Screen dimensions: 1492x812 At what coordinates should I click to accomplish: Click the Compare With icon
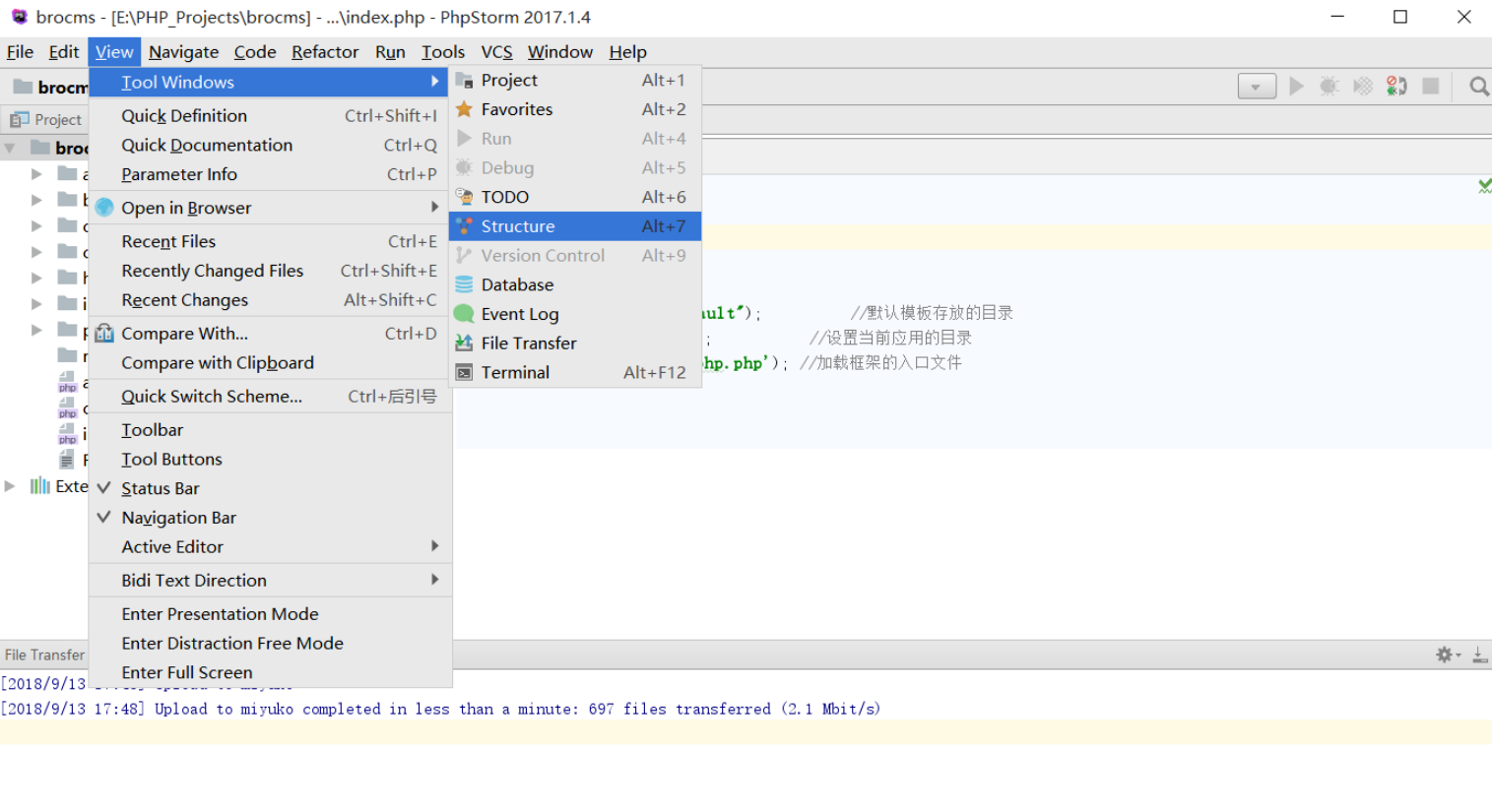click(x=104, y=334)
